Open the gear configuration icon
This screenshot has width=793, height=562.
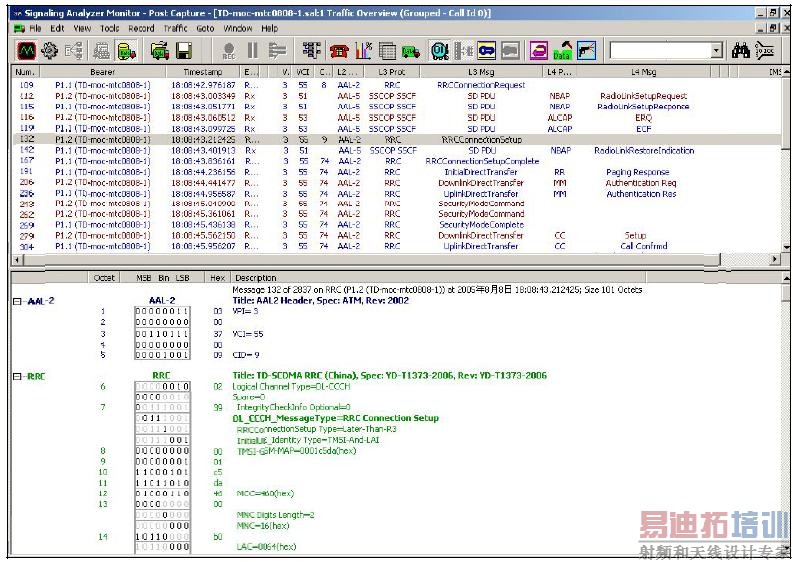point(50,51)
